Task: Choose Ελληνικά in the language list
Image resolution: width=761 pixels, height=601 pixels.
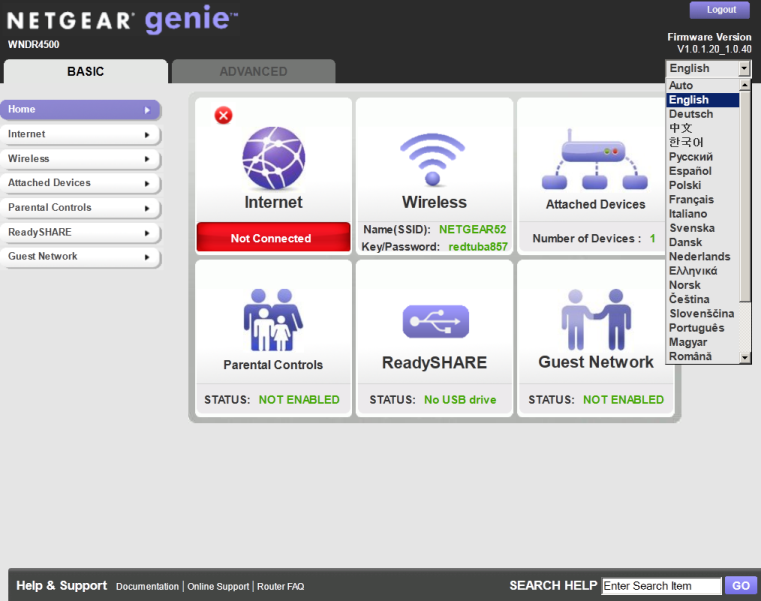Action: click(x=703, y=270)
